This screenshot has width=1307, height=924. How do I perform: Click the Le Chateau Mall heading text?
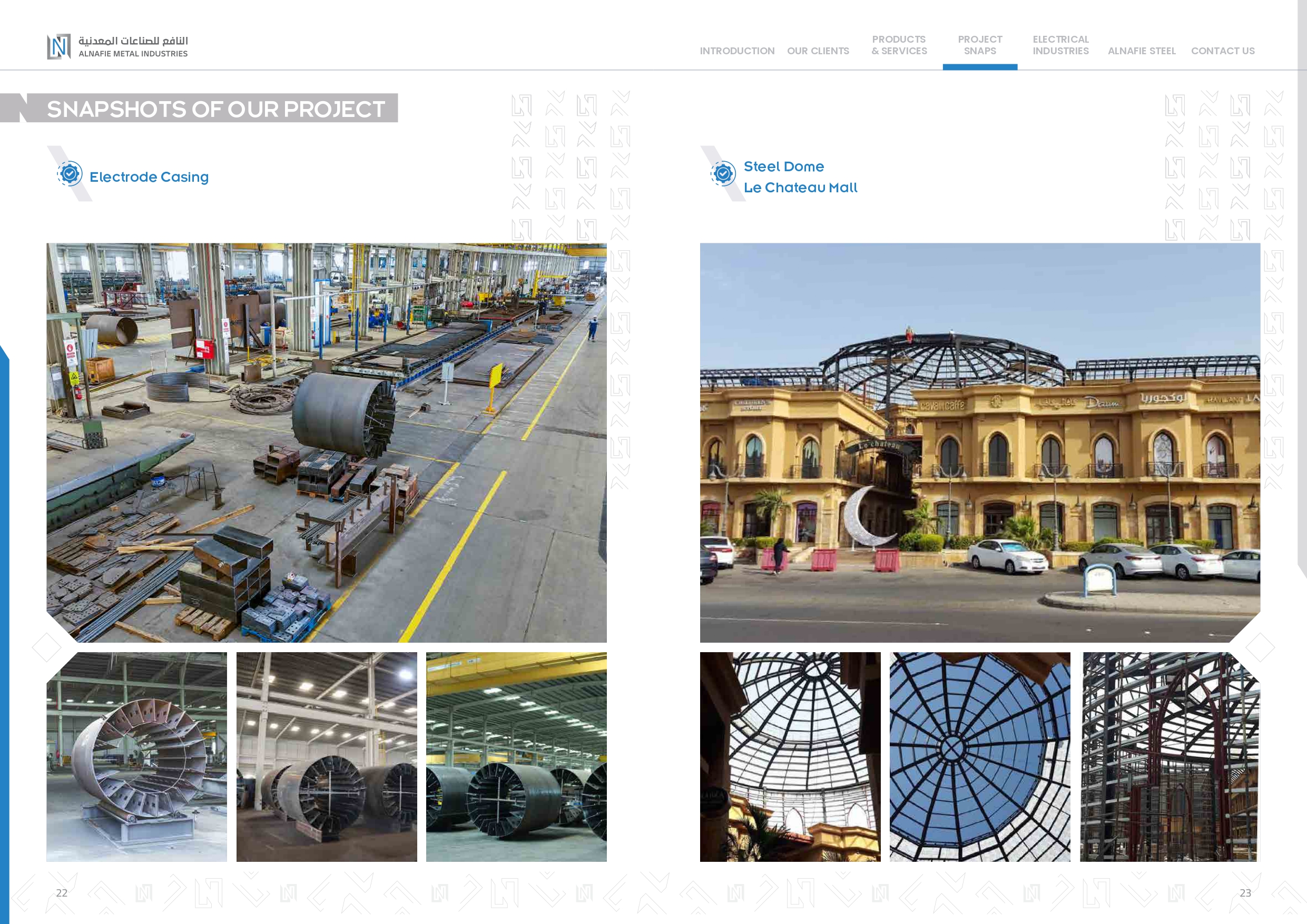click(x=800, y=188)
